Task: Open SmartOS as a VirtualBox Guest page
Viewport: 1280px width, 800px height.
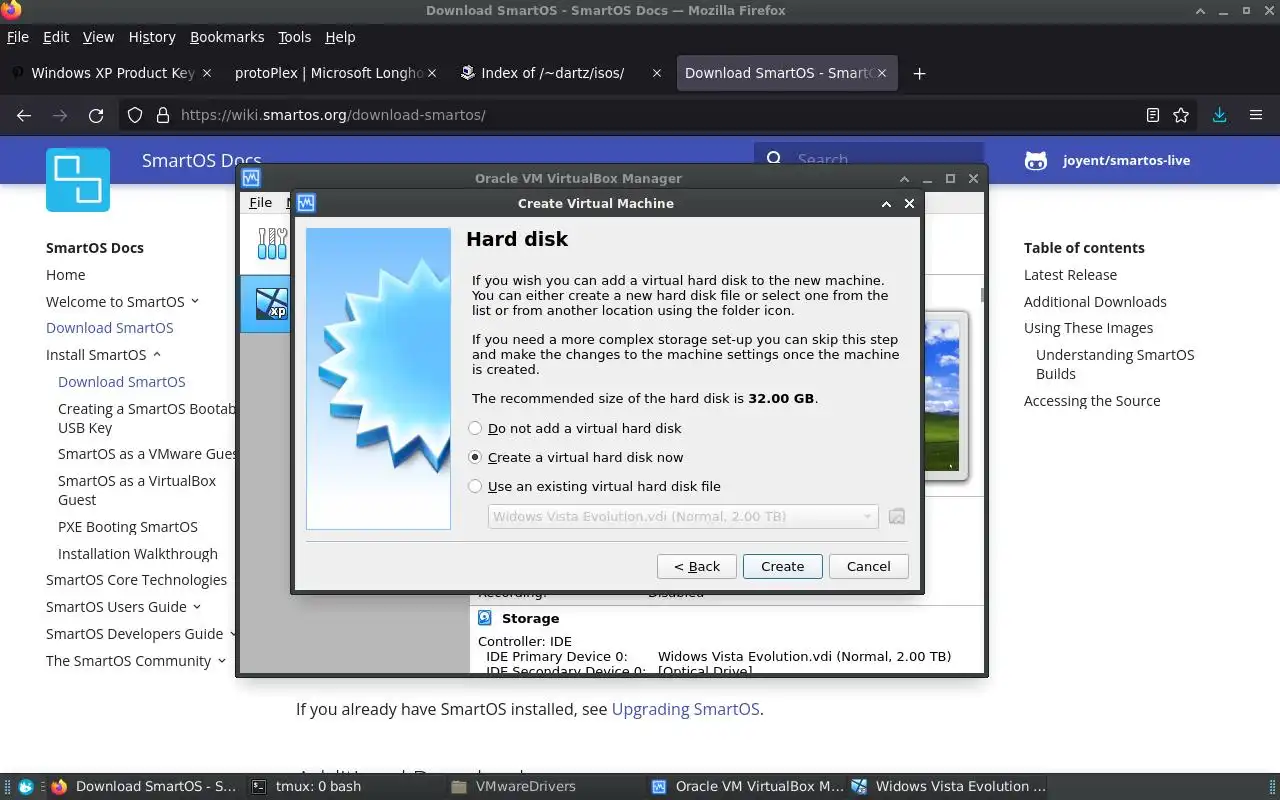Action: click(137, 490)
